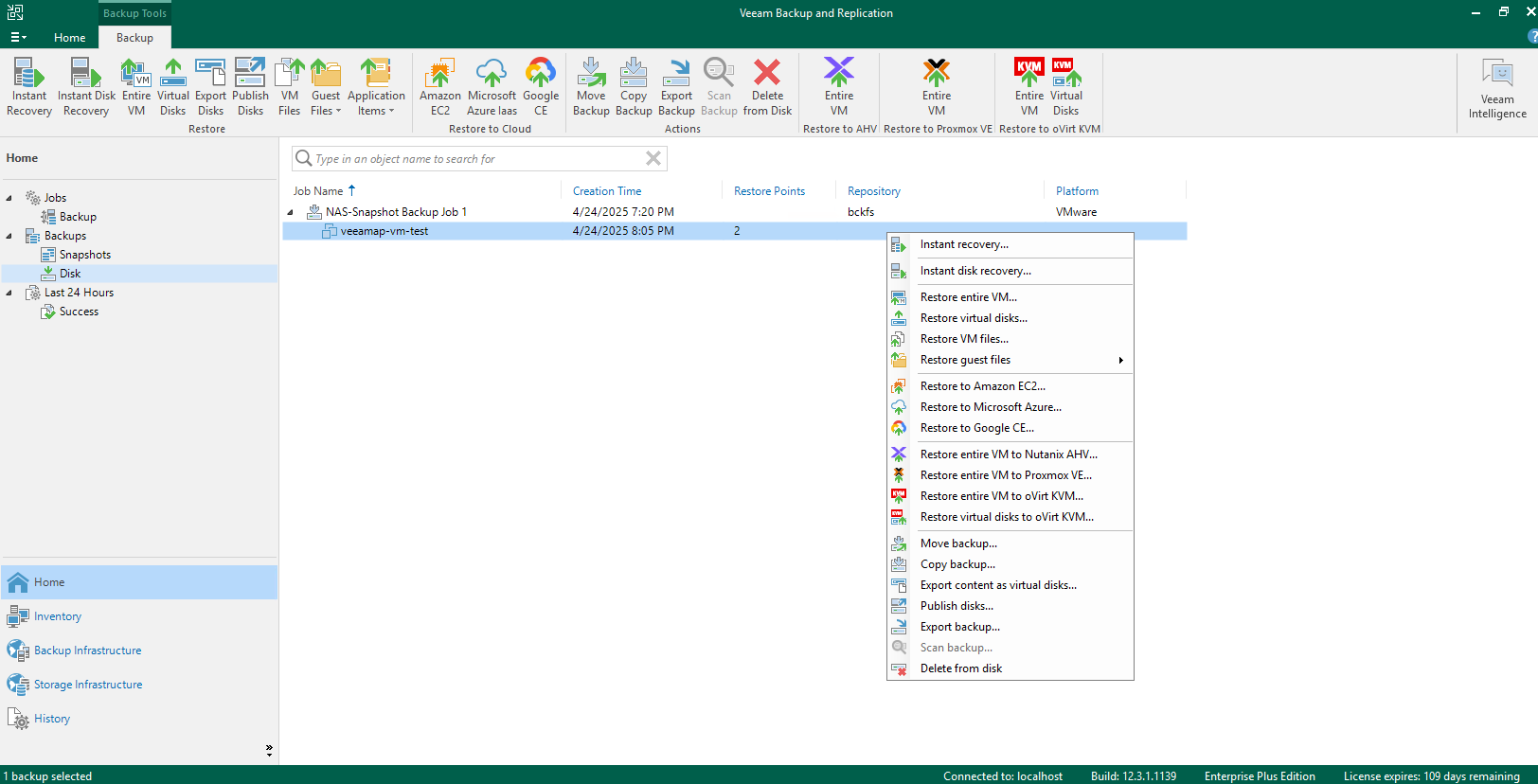This screenshot has width=1538, height=784.
Task: Sort by Job Name column header
Action: point(318,191)
